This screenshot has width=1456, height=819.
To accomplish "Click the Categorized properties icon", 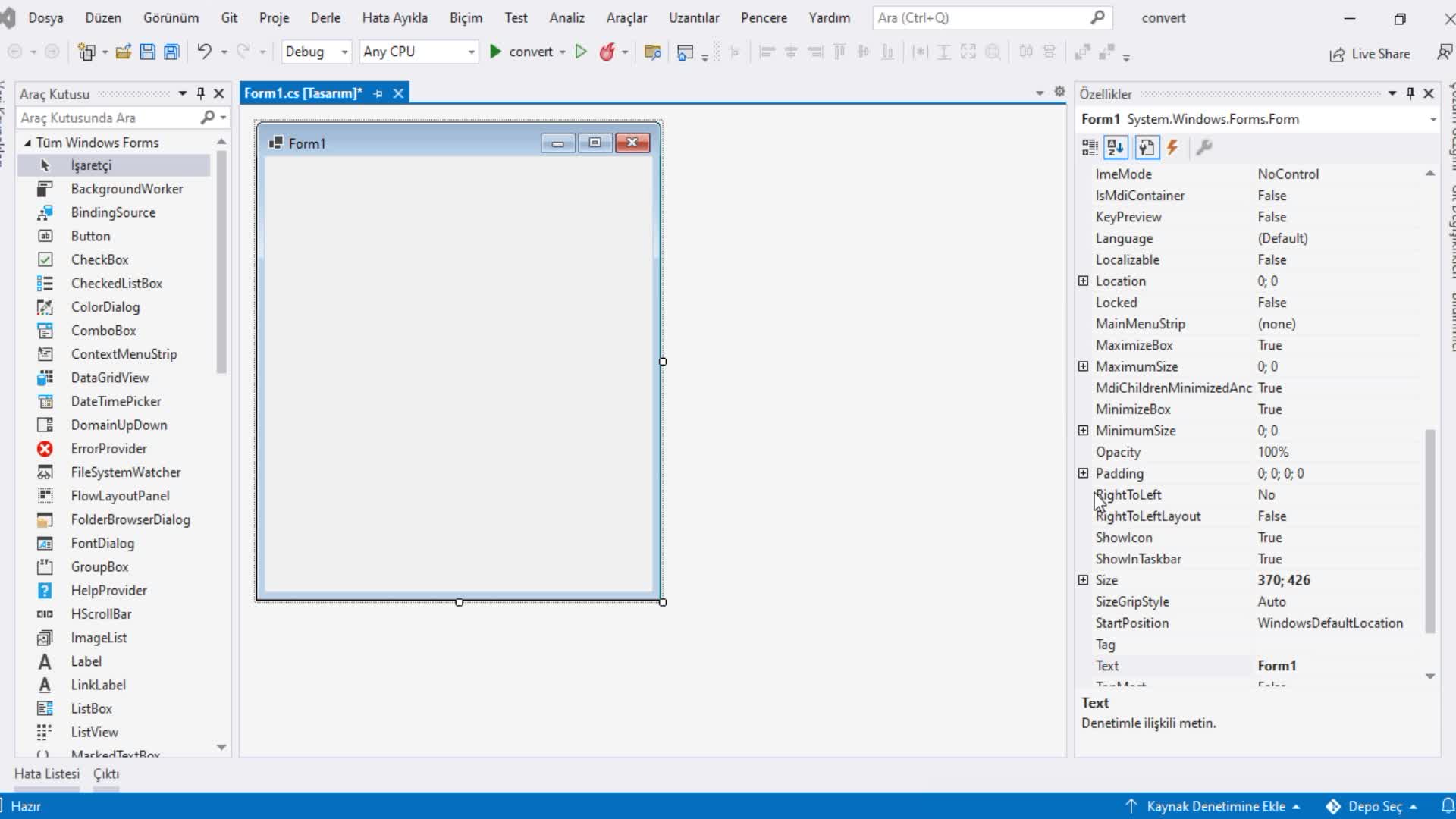I will point(1089,147).
